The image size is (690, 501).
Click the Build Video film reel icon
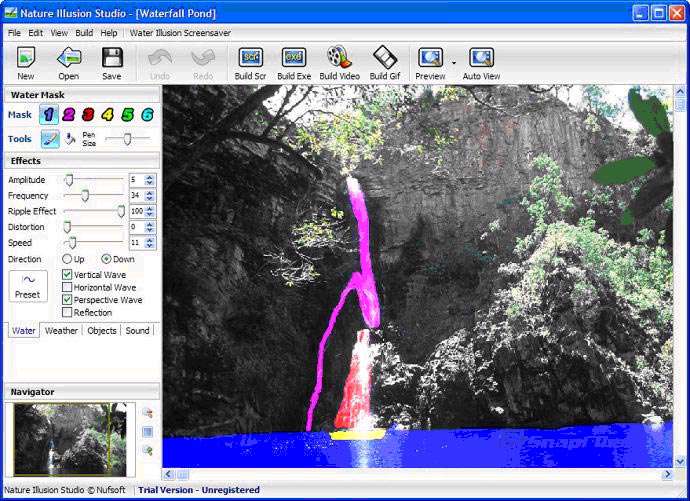tap(339, 57)
